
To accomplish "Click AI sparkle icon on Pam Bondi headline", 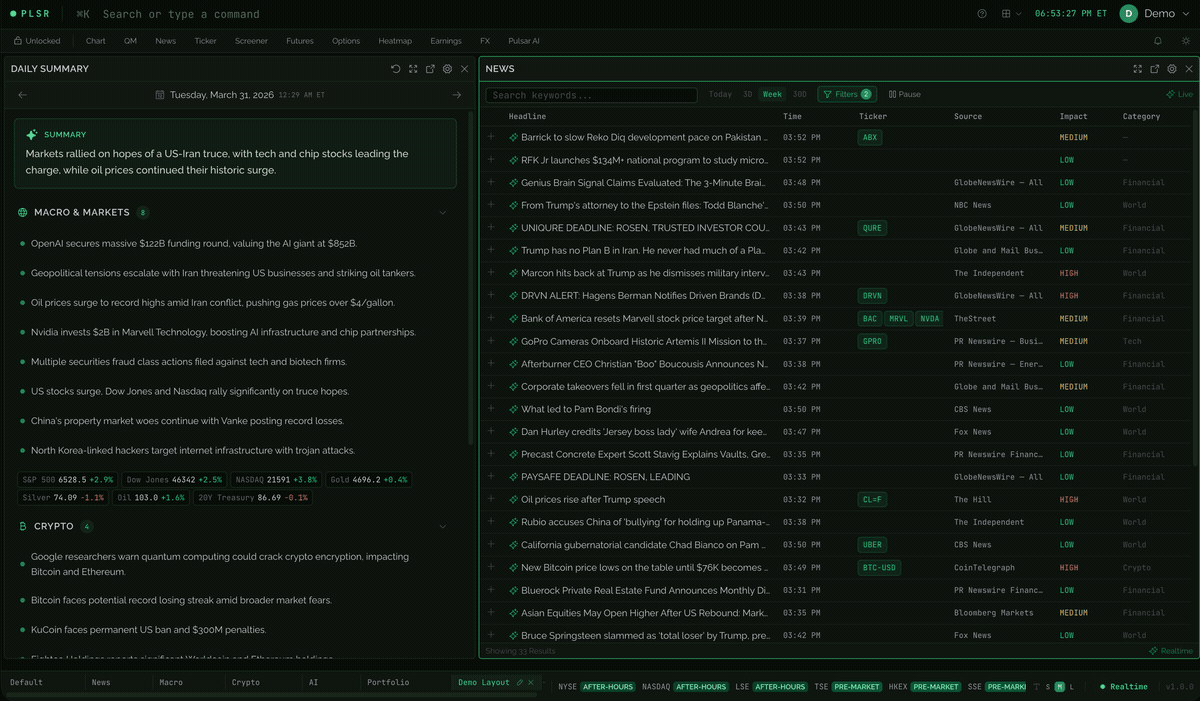I will click(514, 409).
